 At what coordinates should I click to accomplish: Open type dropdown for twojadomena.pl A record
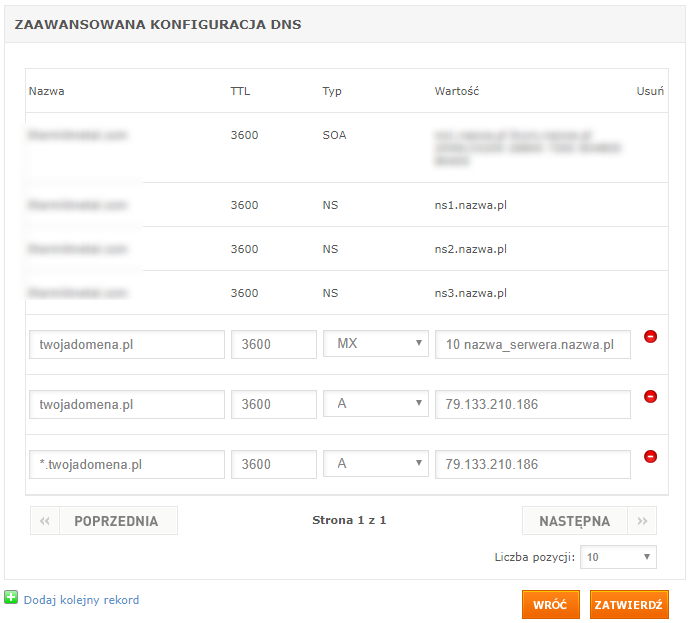tap(376, 403)
